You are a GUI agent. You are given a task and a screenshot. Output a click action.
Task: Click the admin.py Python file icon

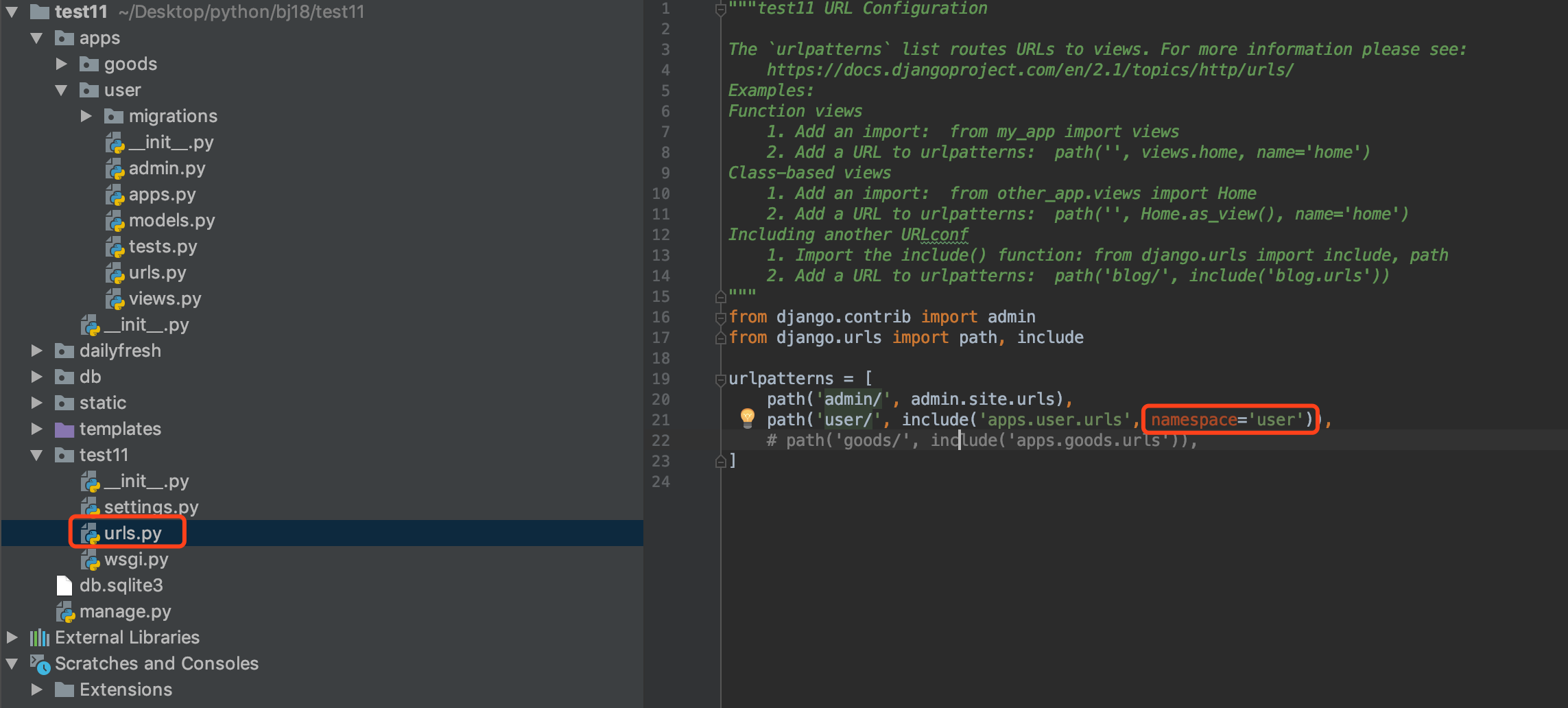pyautogui.click(x=115, y=169)
